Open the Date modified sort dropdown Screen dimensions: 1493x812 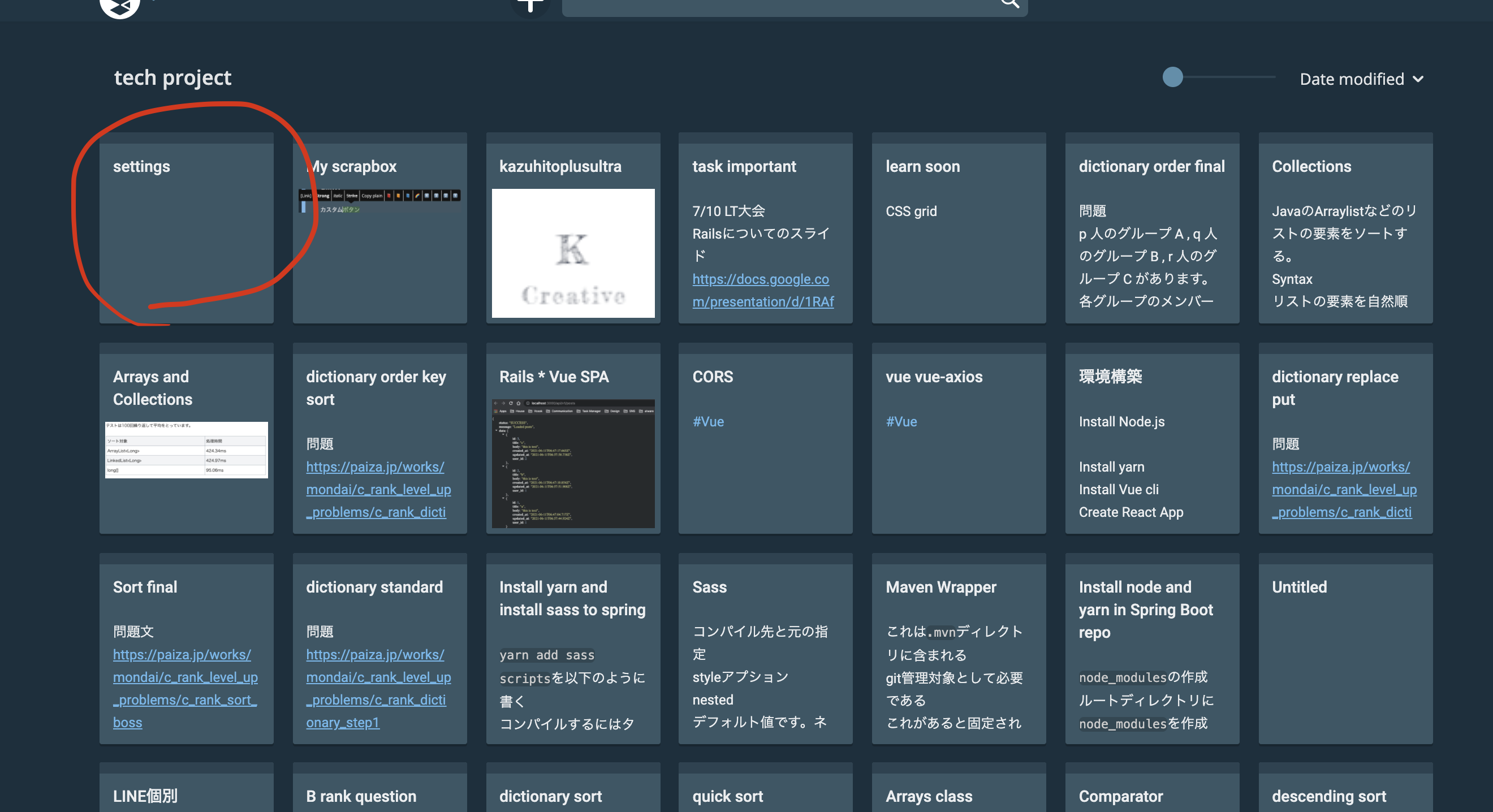point(1361,79)
